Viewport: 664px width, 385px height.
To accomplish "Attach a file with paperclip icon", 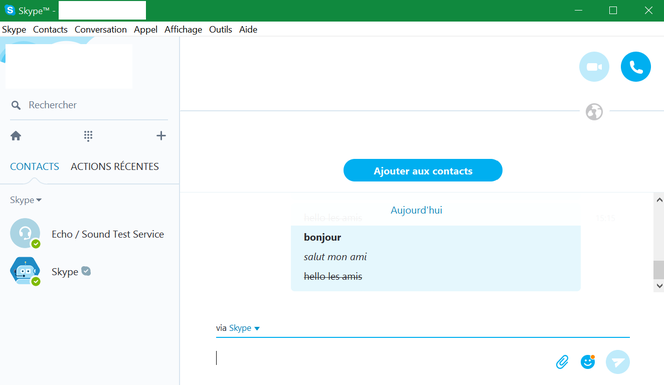I will (562, 362).
